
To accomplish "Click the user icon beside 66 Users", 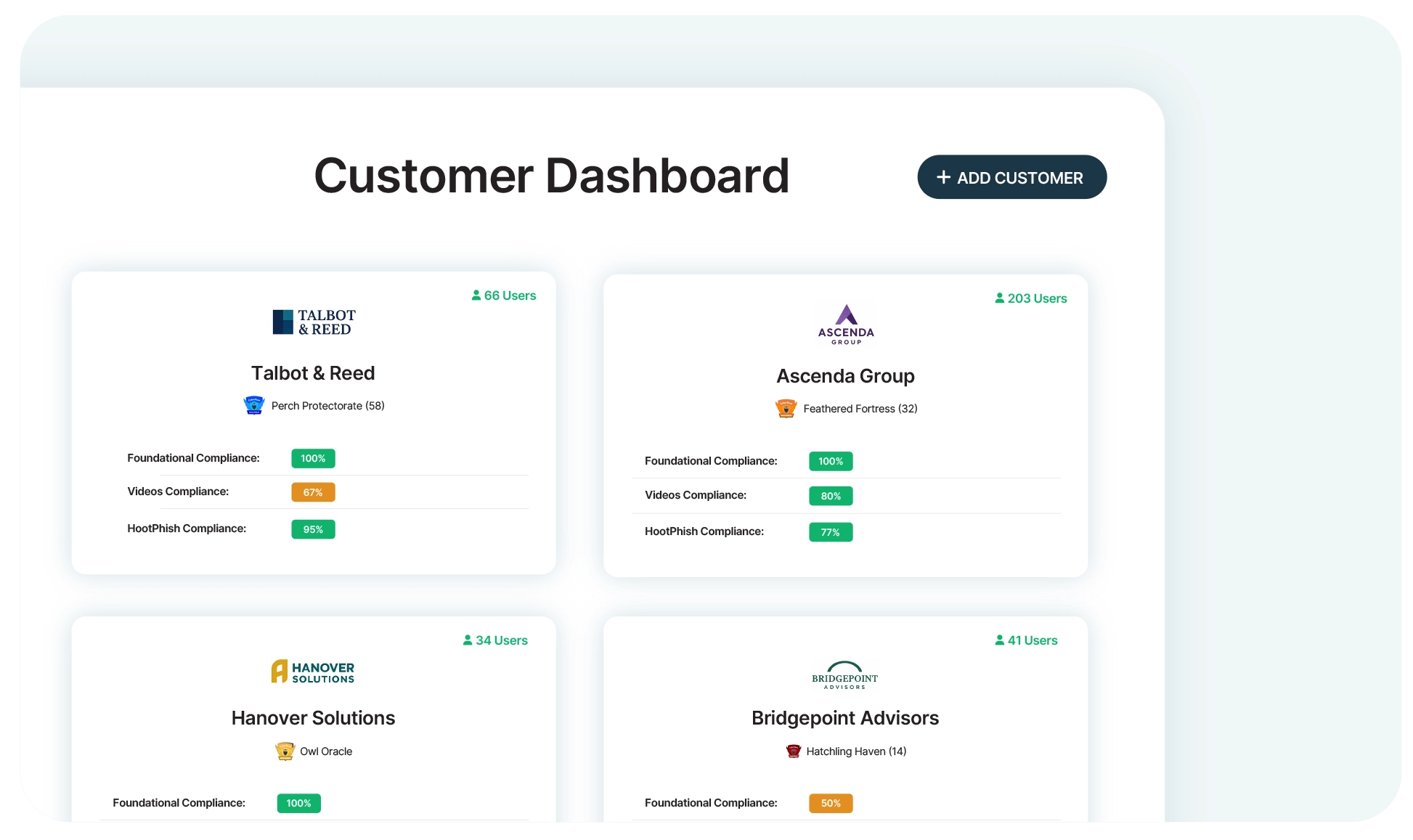I will click(476, 295).
